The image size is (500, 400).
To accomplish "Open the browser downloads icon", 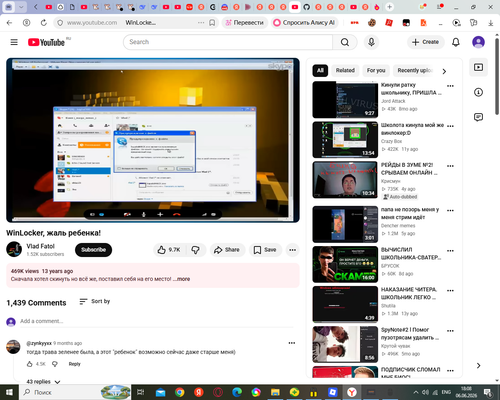I will coord(491,23).
